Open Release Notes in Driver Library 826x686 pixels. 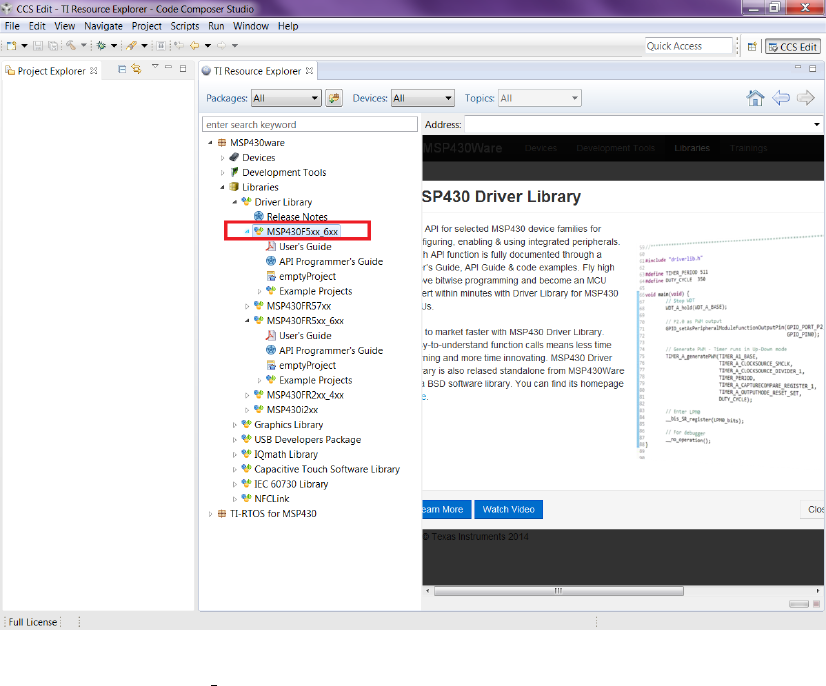297,217
